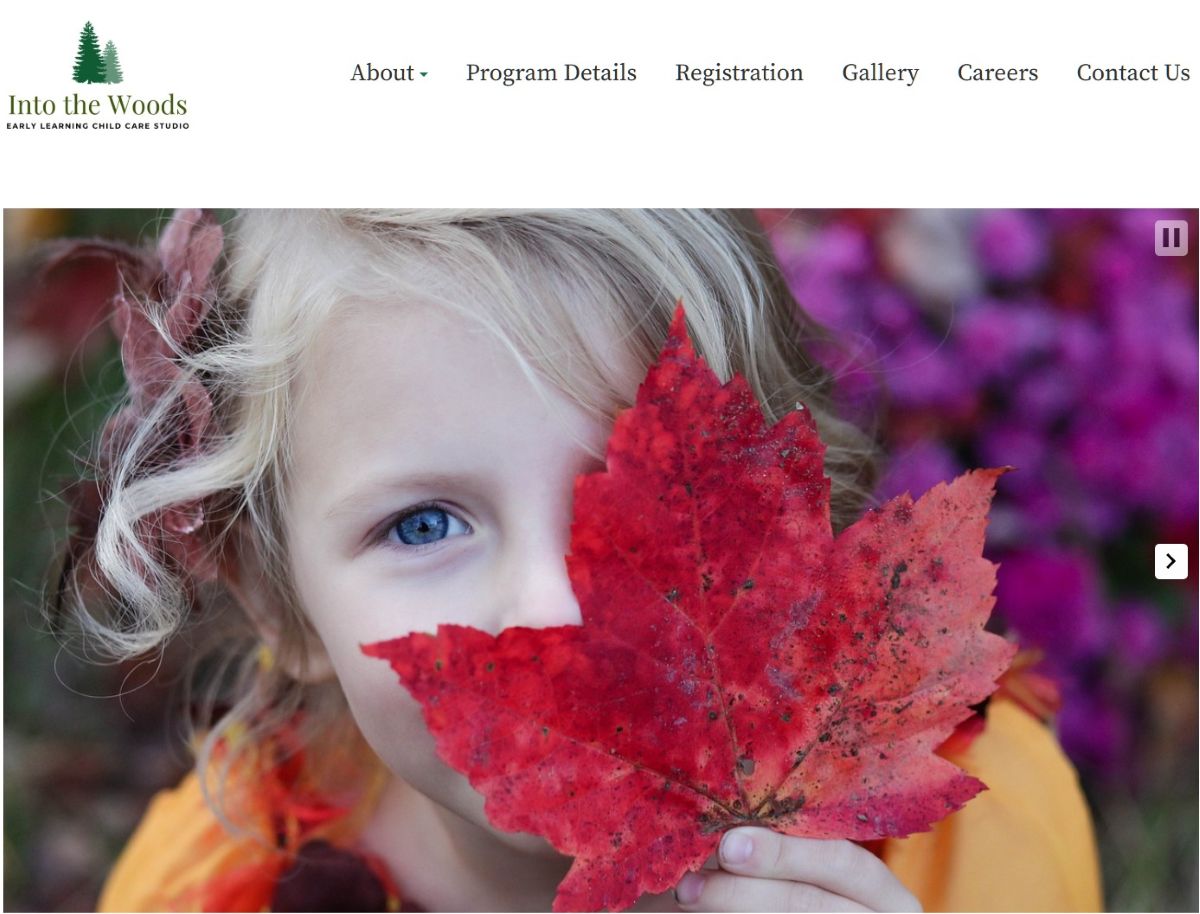Advance to the next slide arrow
Viewport: 1200px width, 914px height.
pyautogui.click(x=1171, y=561)
